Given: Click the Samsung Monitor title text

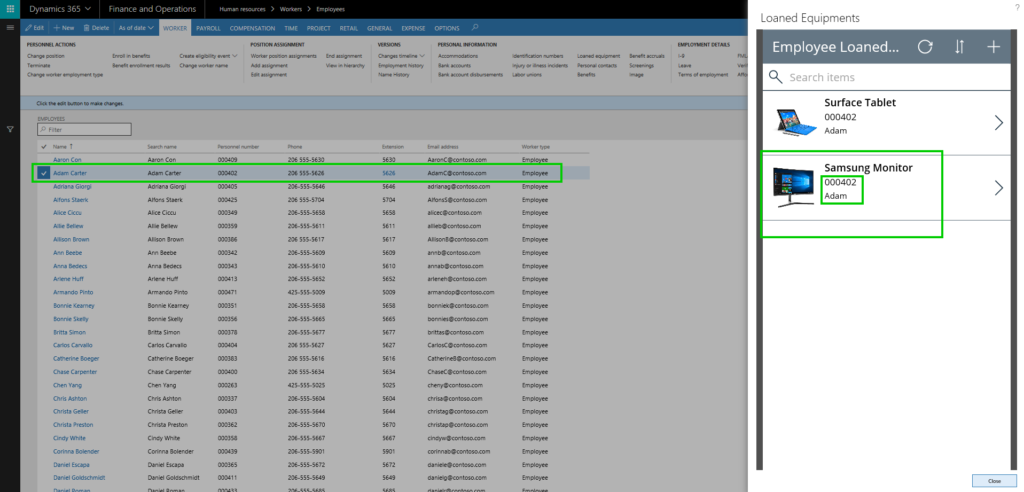Looking at the screenshot, I should pyautogui.click(x=868, y=168).
